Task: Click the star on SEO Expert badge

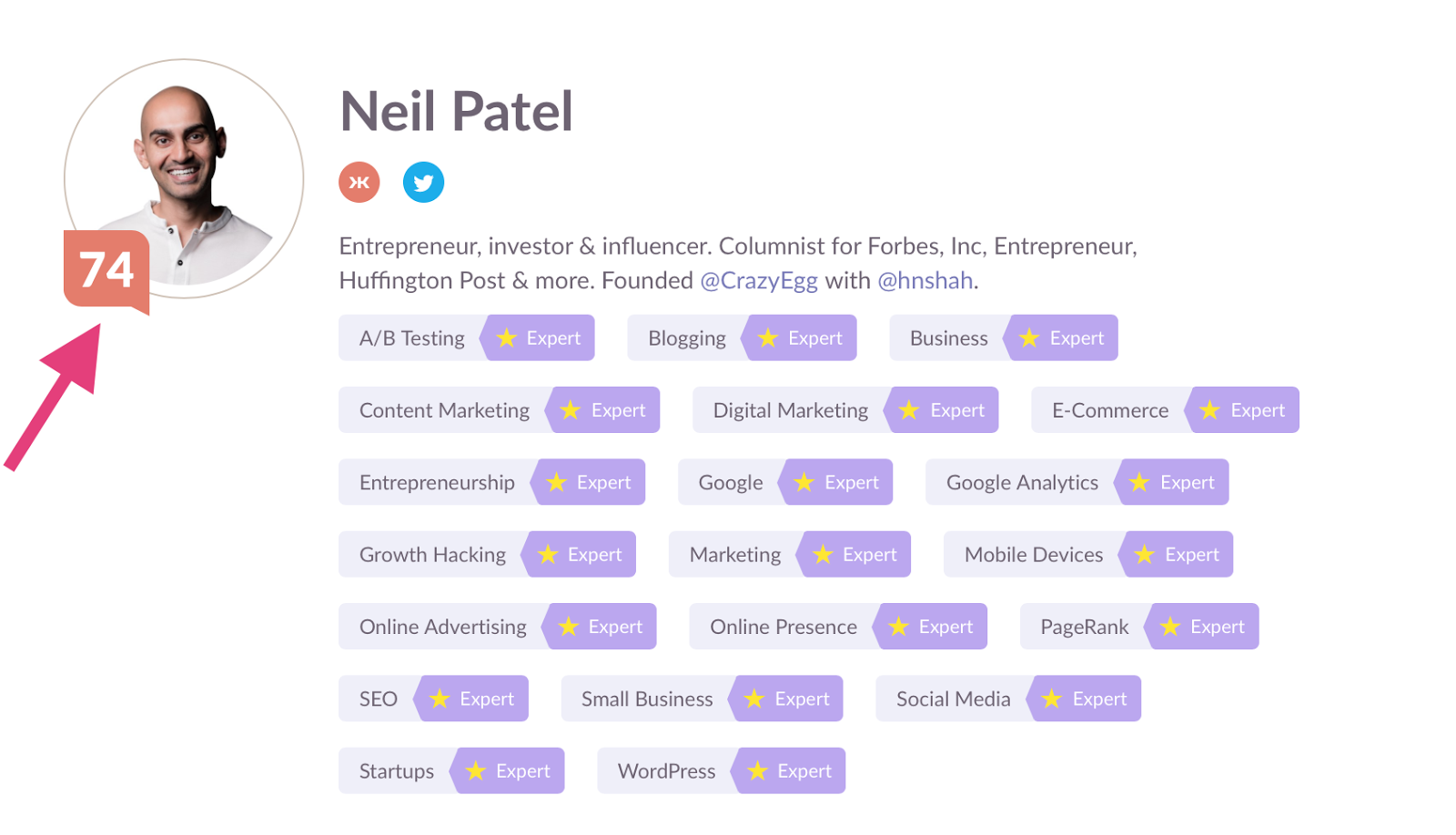Action: 440,699
